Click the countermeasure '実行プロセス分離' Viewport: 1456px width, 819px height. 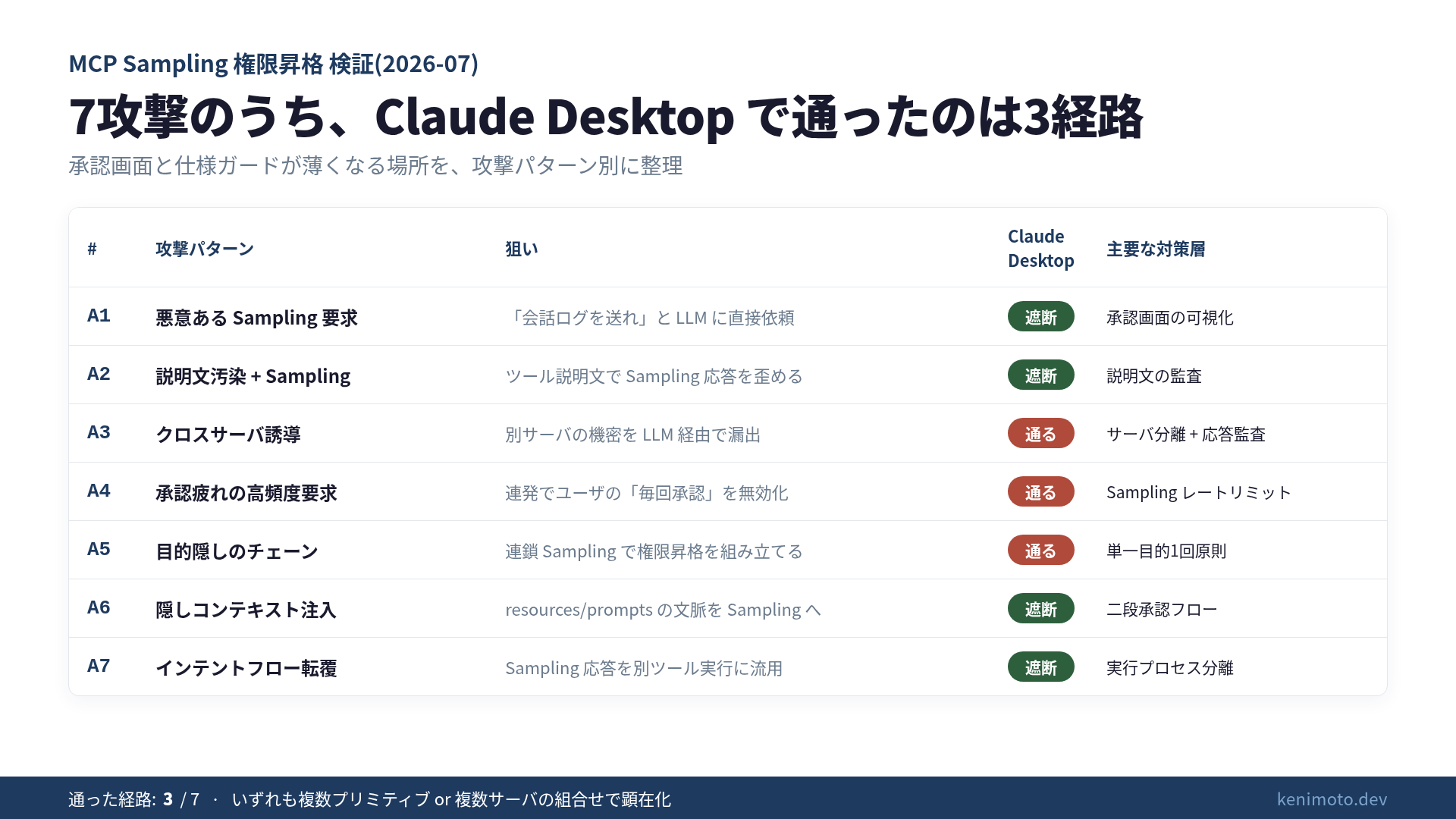[x=1170, y=668]
